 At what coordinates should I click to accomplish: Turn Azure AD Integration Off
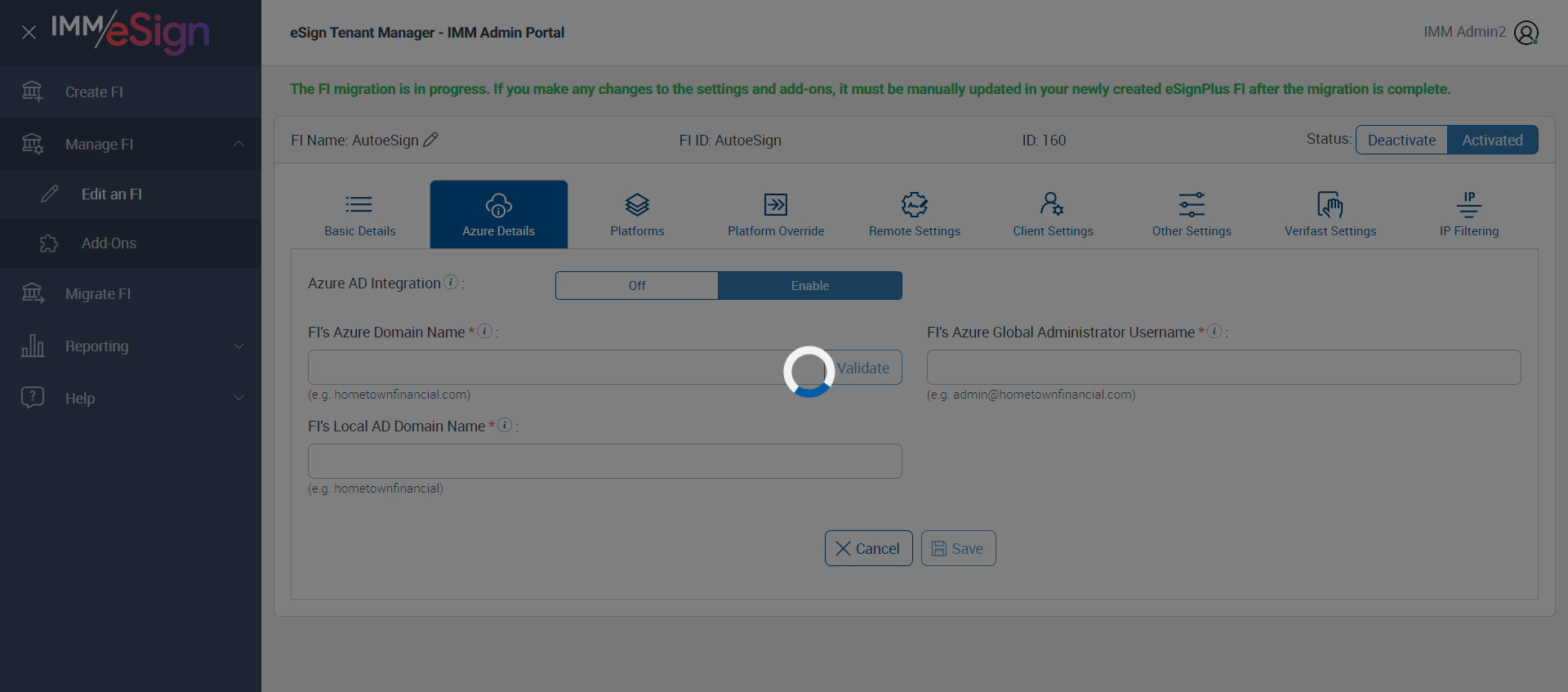pos(637,285)
